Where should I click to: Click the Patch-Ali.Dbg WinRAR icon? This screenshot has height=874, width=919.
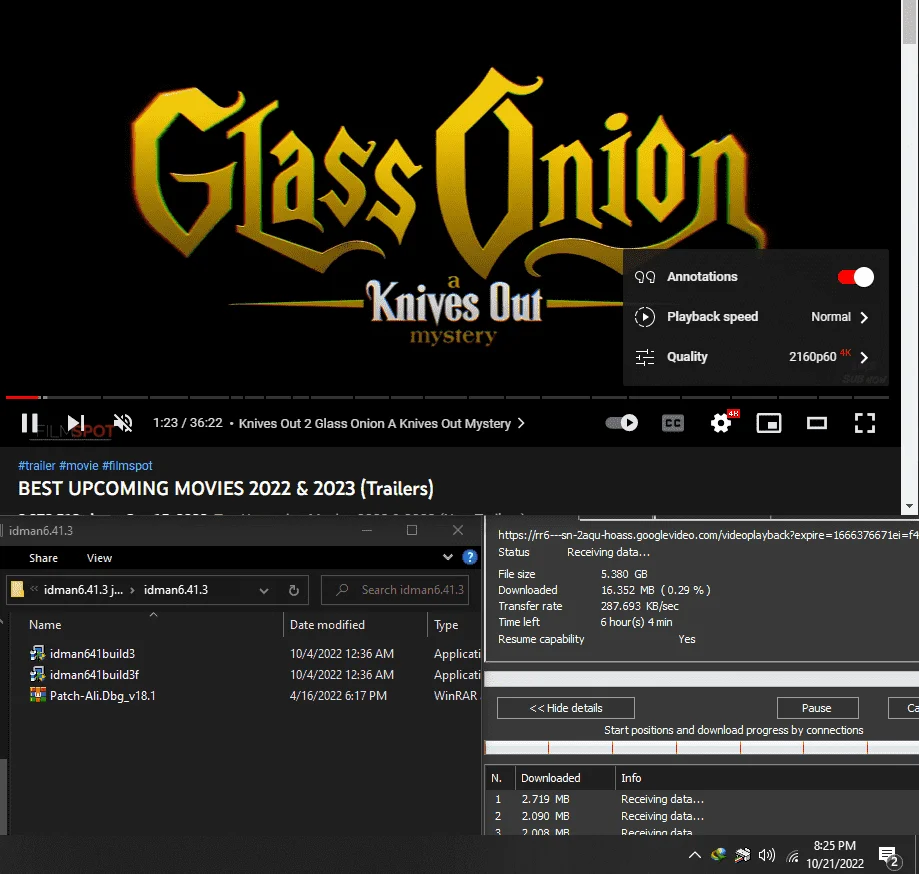(x=38, y=695)
